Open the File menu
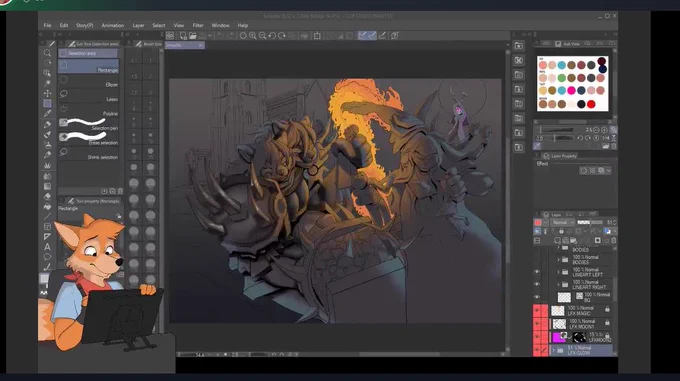This screenshot has width=680, height=381. click(x=47, y=25)
